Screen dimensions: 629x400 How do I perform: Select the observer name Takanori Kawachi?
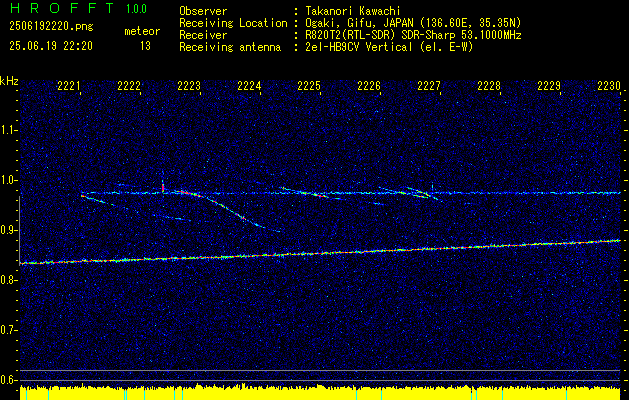tap(353, 11)
